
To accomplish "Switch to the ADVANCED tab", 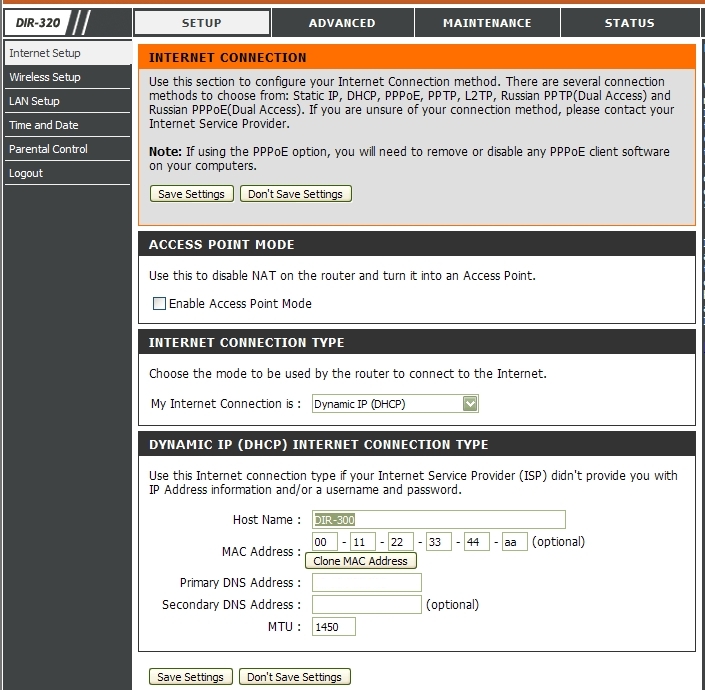I will coord(342,23).
